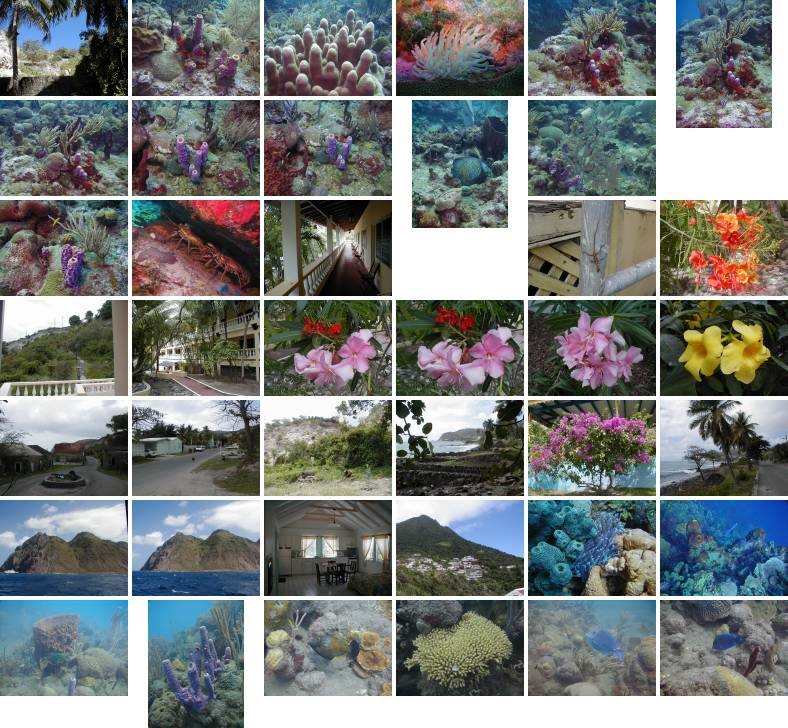Screen dimensions: 788x728
Task: Select the palm tree and blue sky photo
Action: tap(64, 48)
